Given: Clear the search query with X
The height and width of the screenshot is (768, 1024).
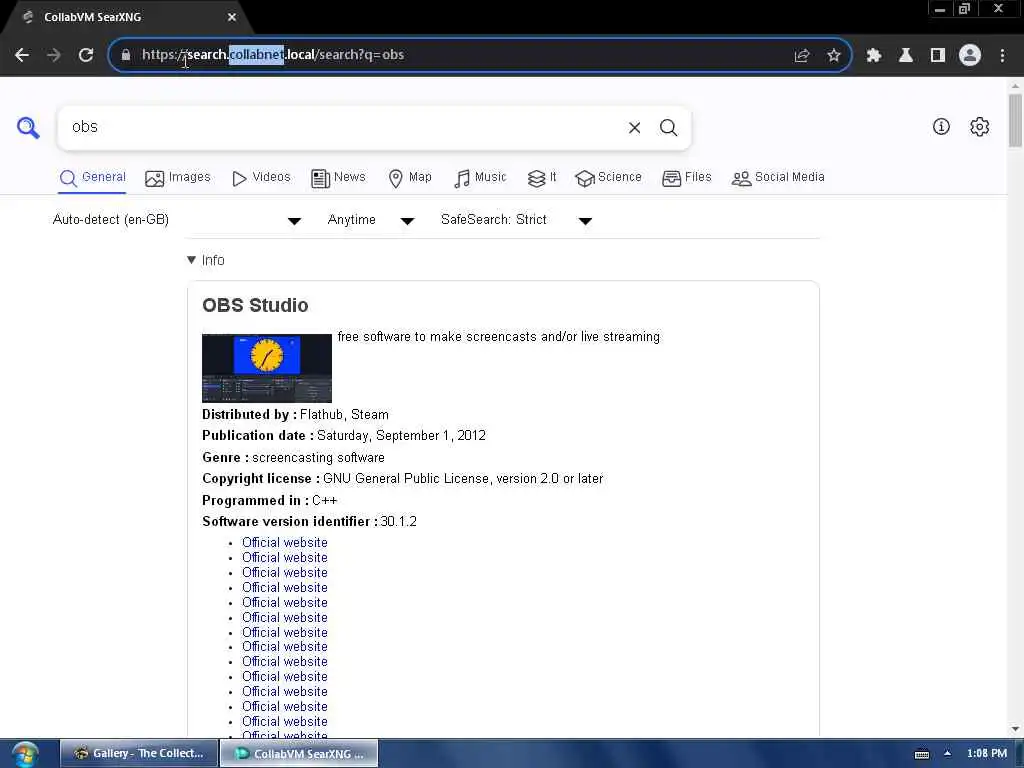Looking at the screenshot, I should (x=634, y=127).
